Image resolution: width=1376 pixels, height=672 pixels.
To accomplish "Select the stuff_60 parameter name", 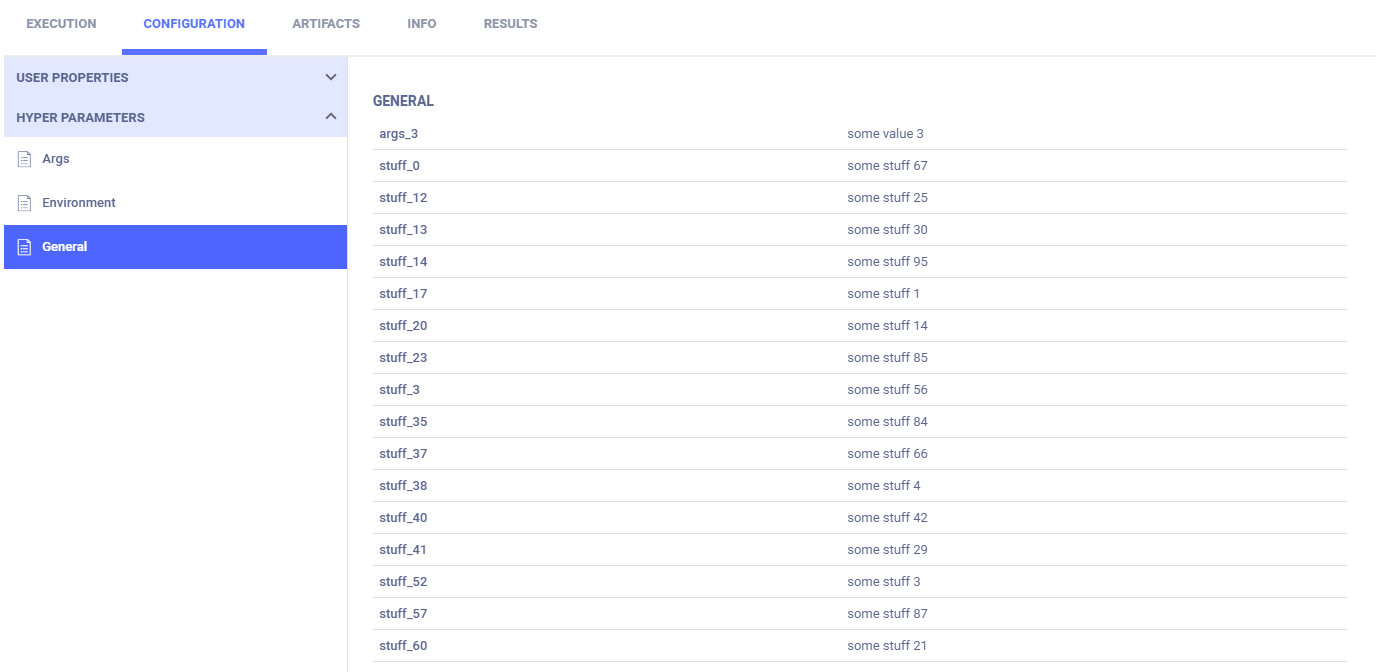I will coord(403,646).
